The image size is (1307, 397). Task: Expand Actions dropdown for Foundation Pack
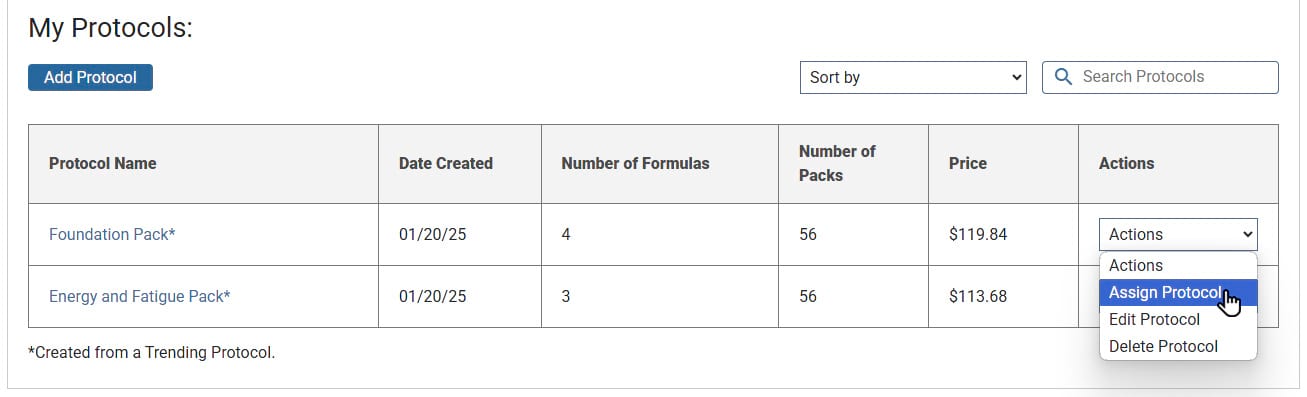click(1178, 234)
